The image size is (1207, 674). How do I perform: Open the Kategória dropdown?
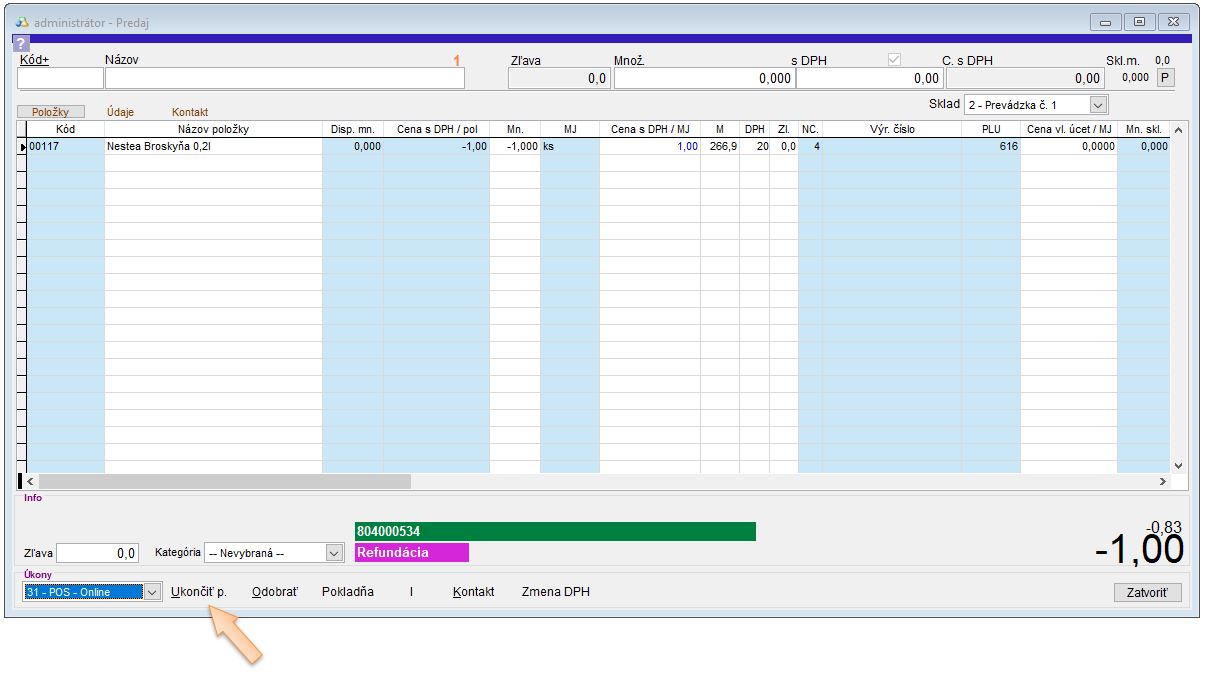point(334,553)
